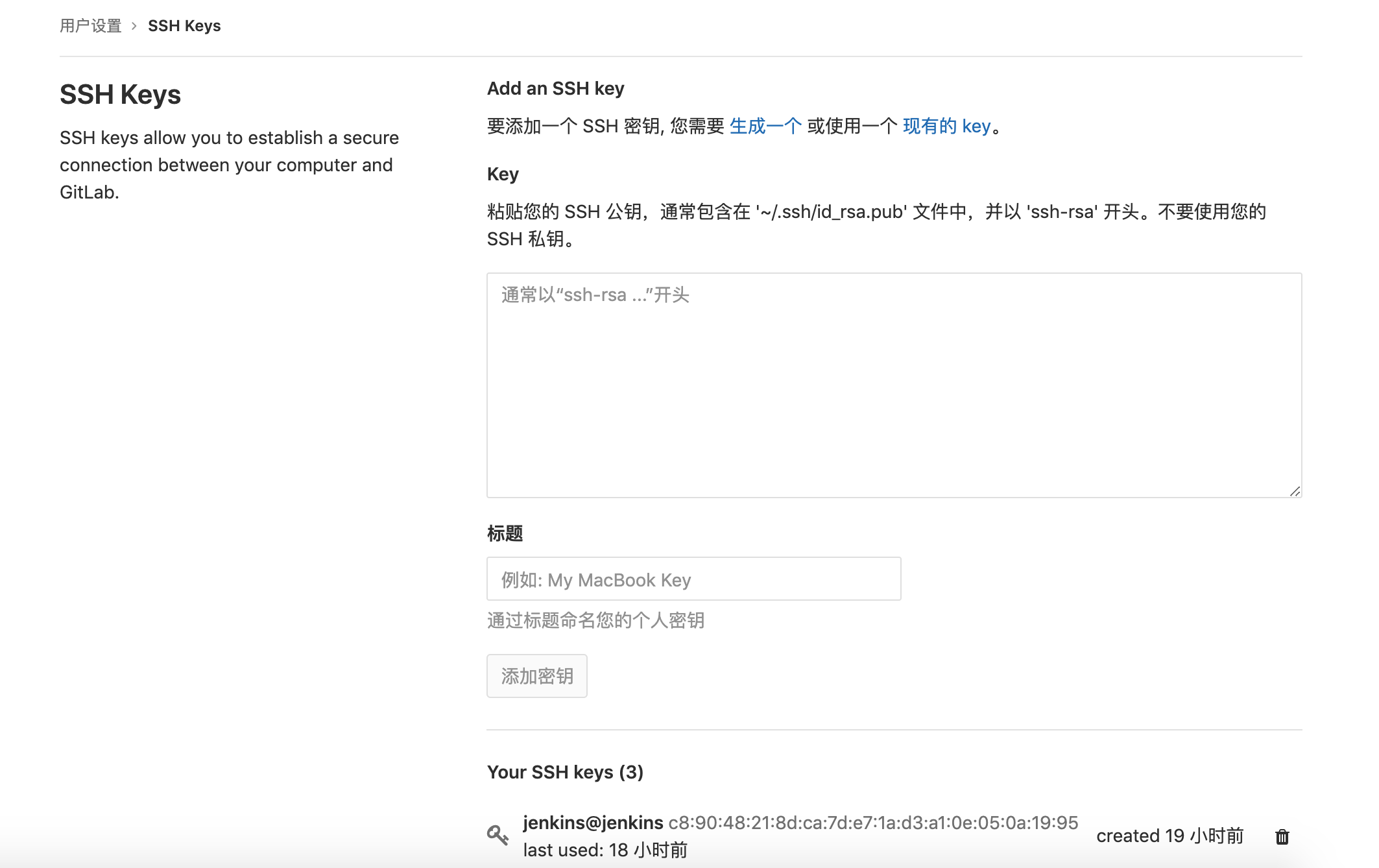The height and width of the screenshot is (868, 1379).
Task: Click the 'last used: 18 小时前' text
Action: pyautogui.click(x=605, y=850)
